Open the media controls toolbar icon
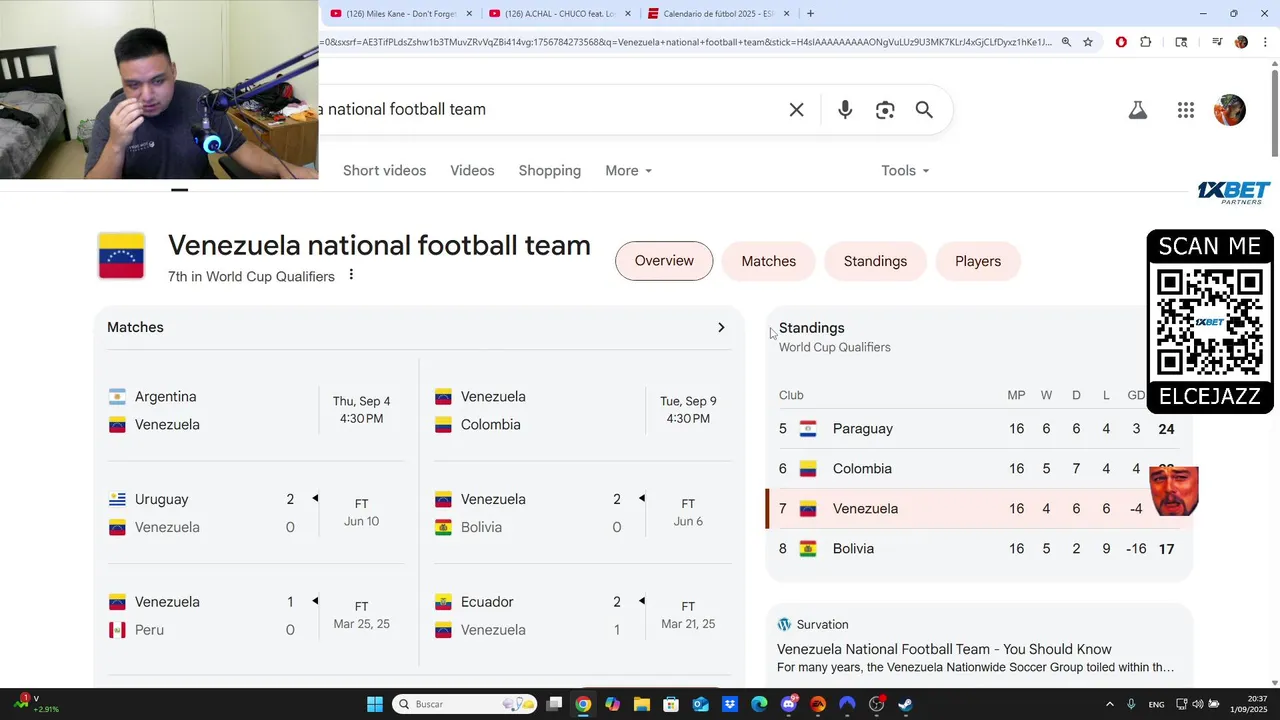Viewport: 1280px width, 720px height. pyautogui.click(x=1217, y=42)
